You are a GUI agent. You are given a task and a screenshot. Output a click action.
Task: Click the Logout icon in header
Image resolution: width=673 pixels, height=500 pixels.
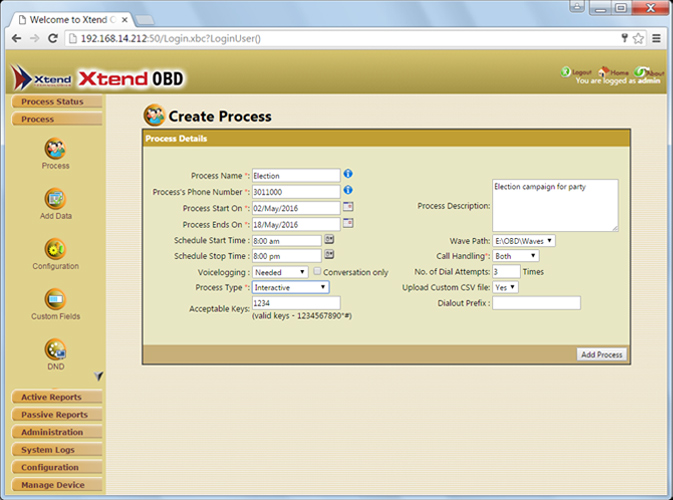(x=566, y=72)
